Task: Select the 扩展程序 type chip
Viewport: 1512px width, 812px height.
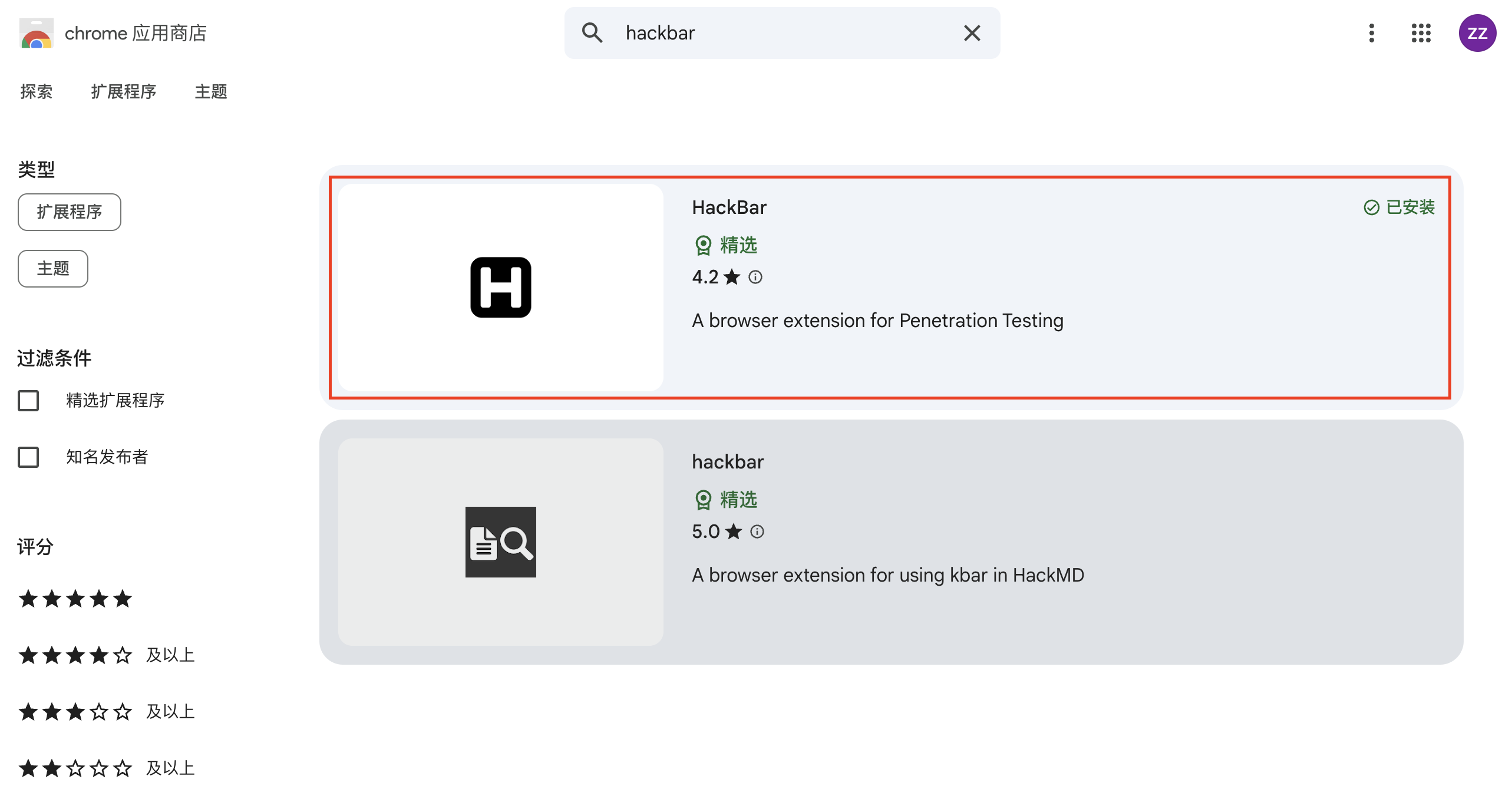Action: tap(70, 212)
